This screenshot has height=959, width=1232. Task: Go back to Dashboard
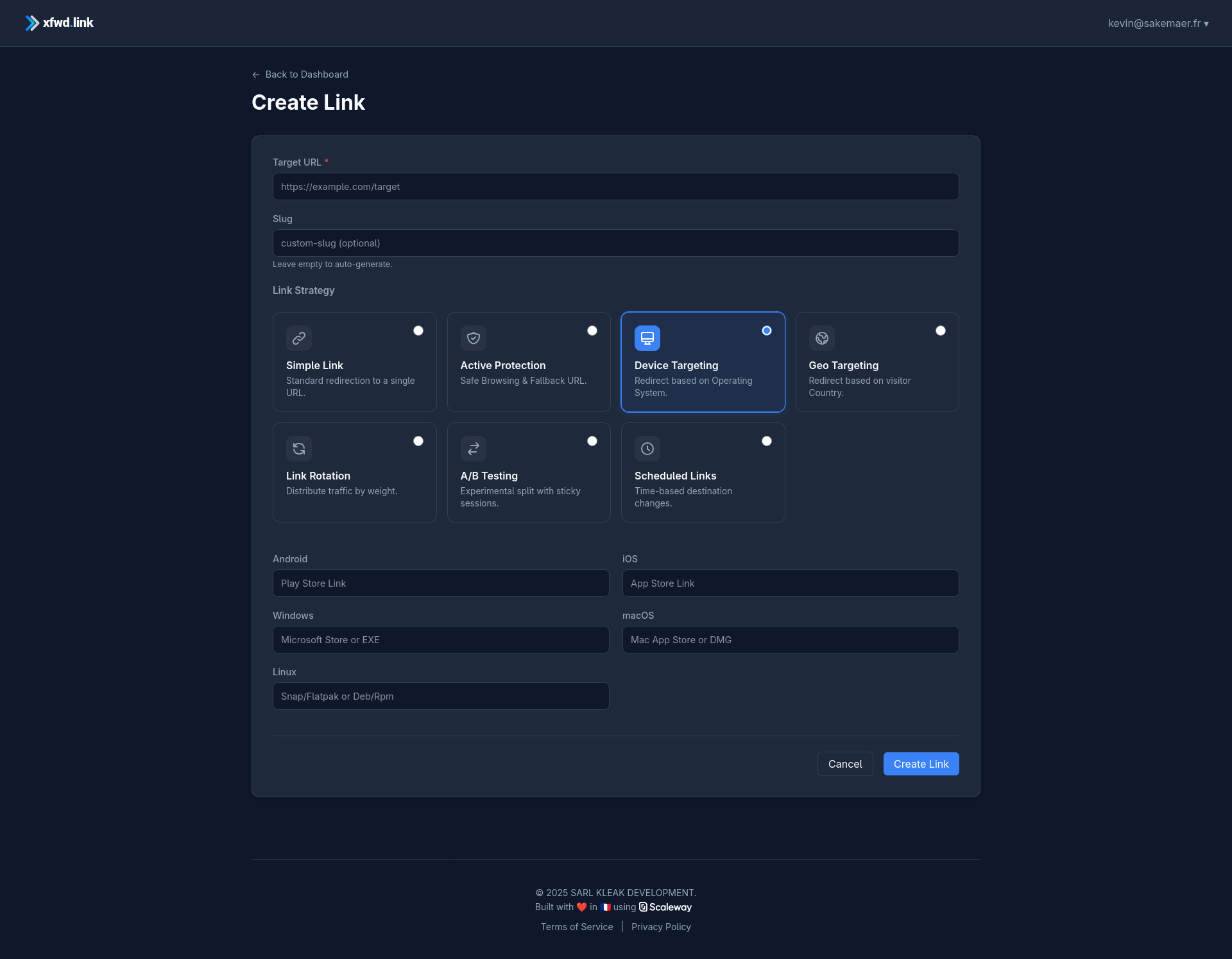point(300,74)
